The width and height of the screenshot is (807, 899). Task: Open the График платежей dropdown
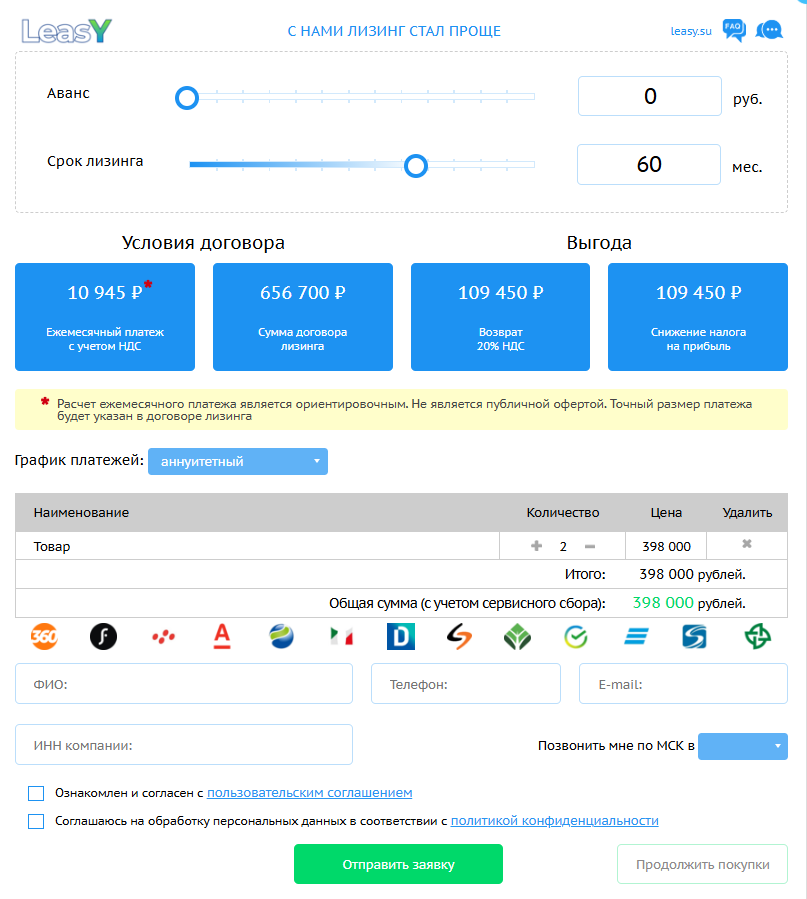[x=238, y=461]
